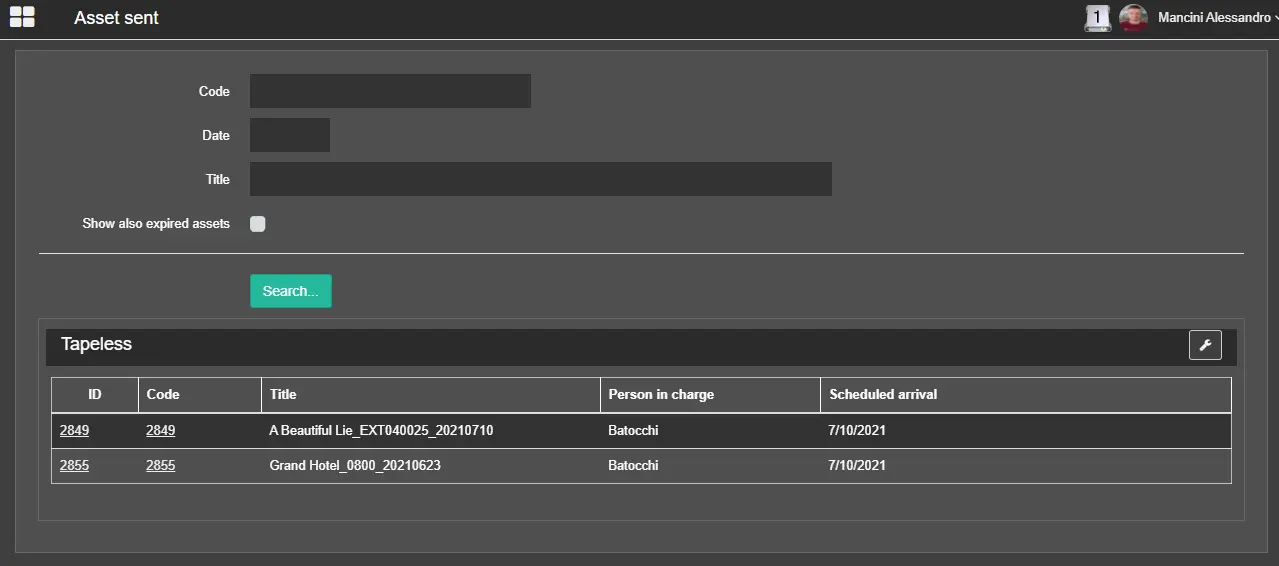Expand the Mancini Alessandro user menu
Image resolution: width=1279 pixels, height=566 pixels.
coord(1214,18)
